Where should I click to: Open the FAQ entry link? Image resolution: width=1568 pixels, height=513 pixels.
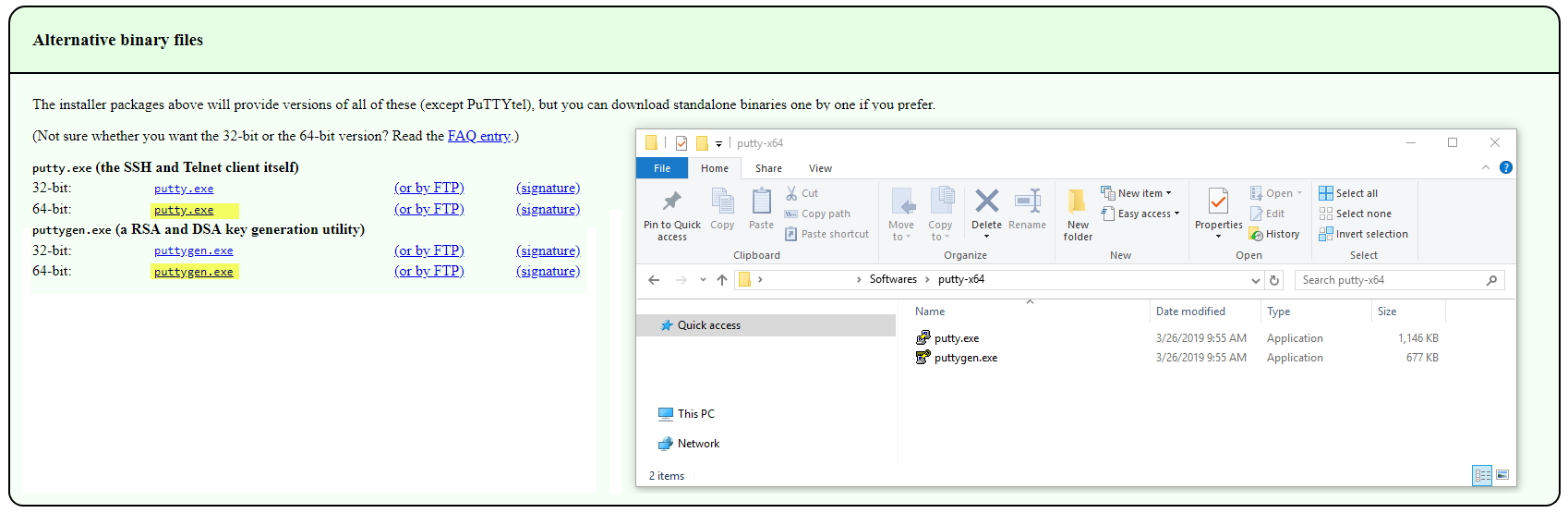point(478,136)
